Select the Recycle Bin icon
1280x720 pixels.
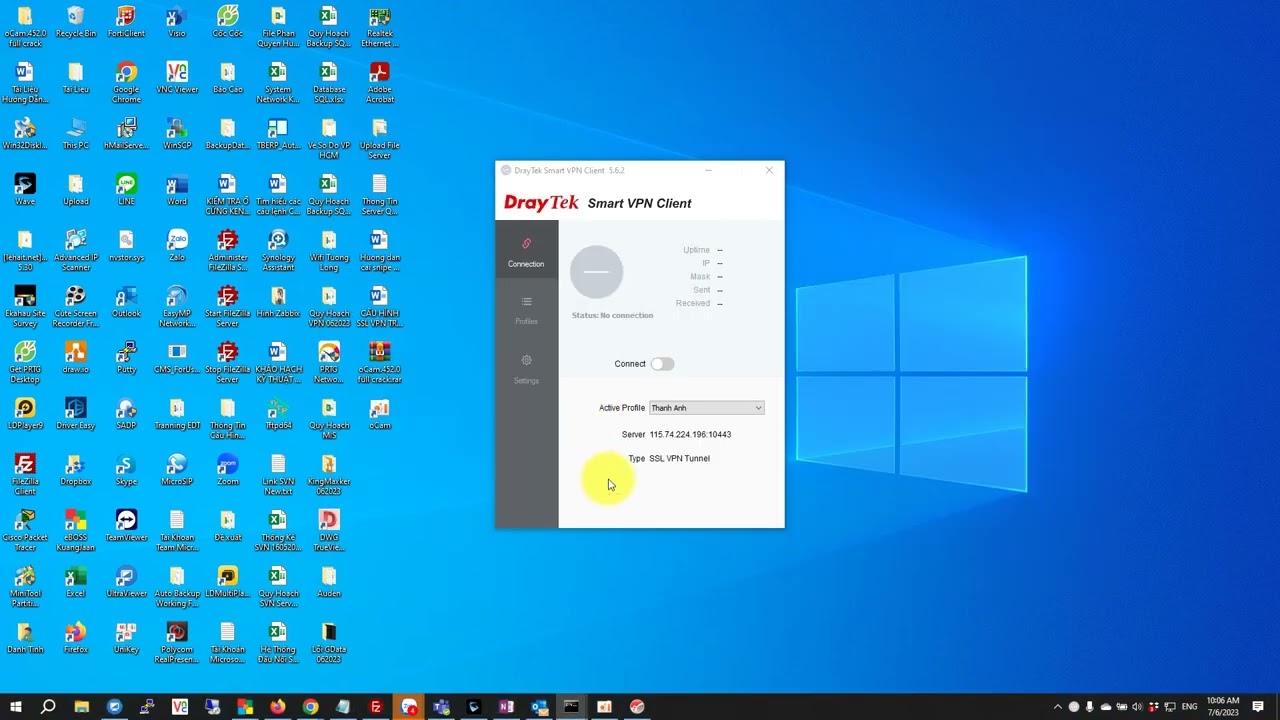pos(76,22)
